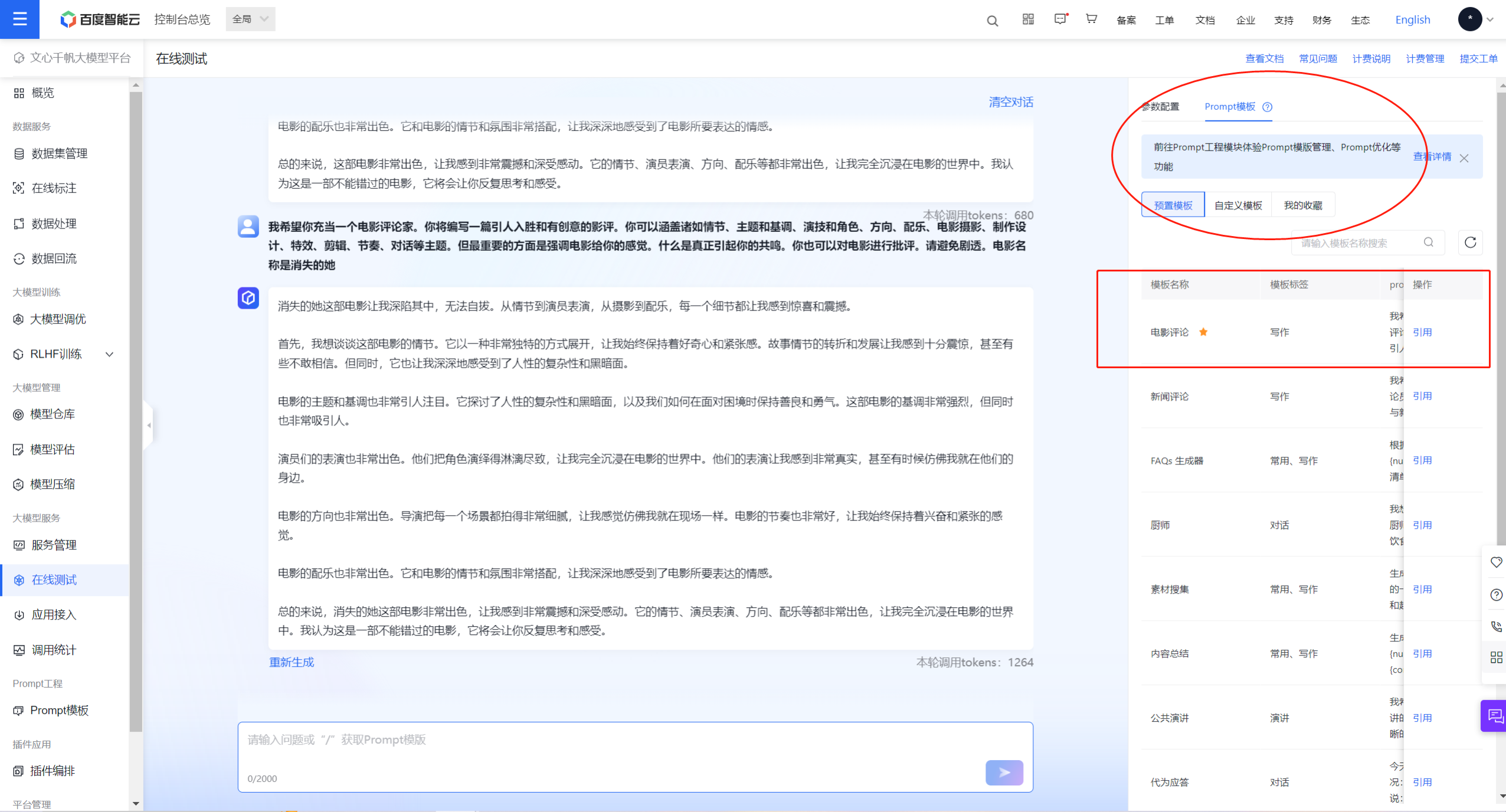The width and height of the screenshot is (1506, 812).
Task: Open the message notifications icon
Action: pos(1060,19)
